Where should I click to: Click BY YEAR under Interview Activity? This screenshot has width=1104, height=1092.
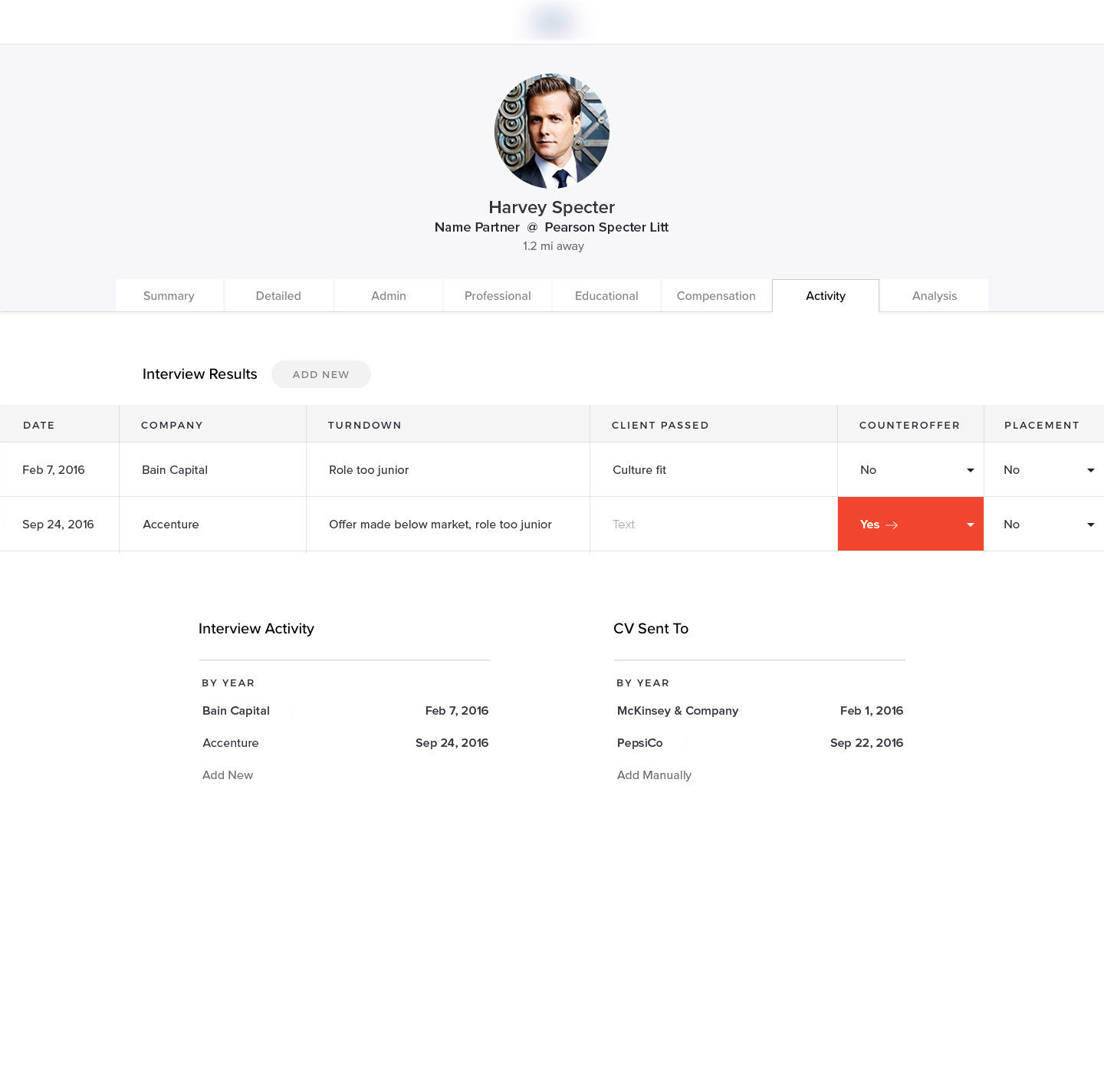(x=228, y=682)
